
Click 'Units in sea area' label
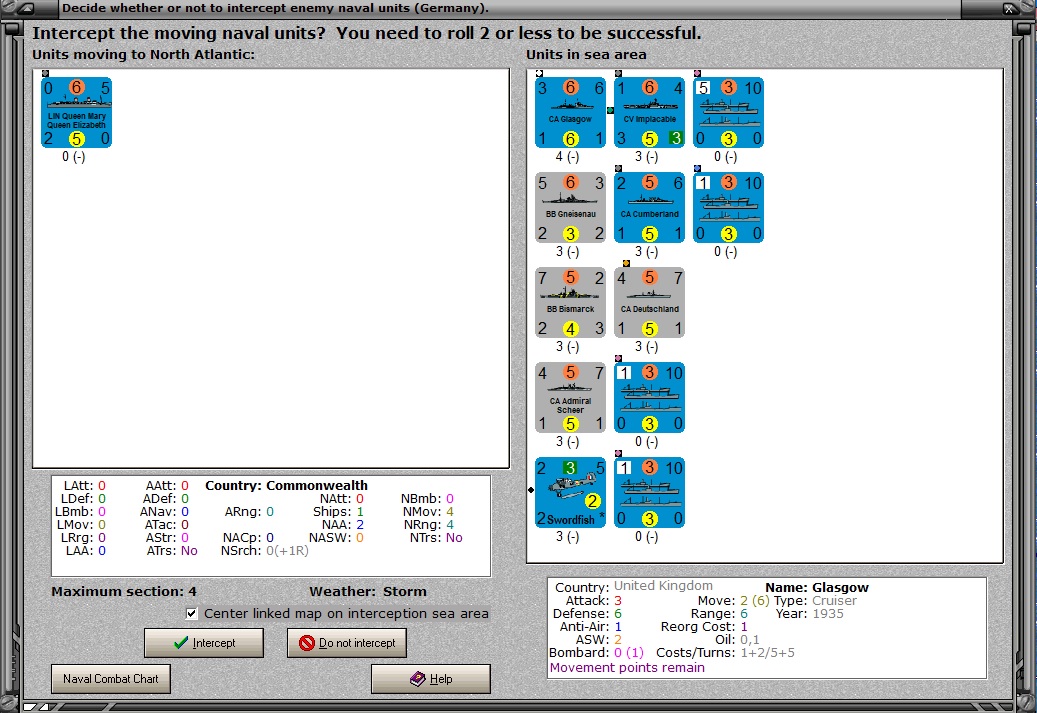[586, 55]
